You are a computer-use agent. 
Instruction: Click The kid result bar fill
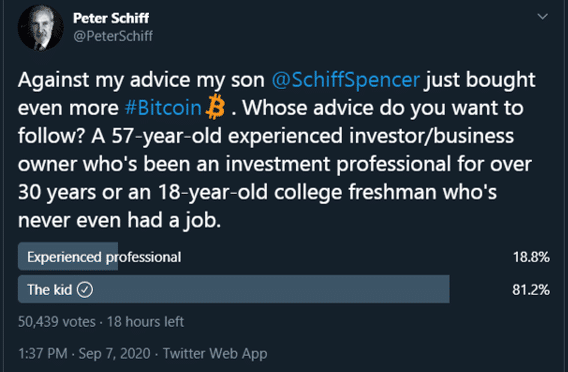click(234, 289)
